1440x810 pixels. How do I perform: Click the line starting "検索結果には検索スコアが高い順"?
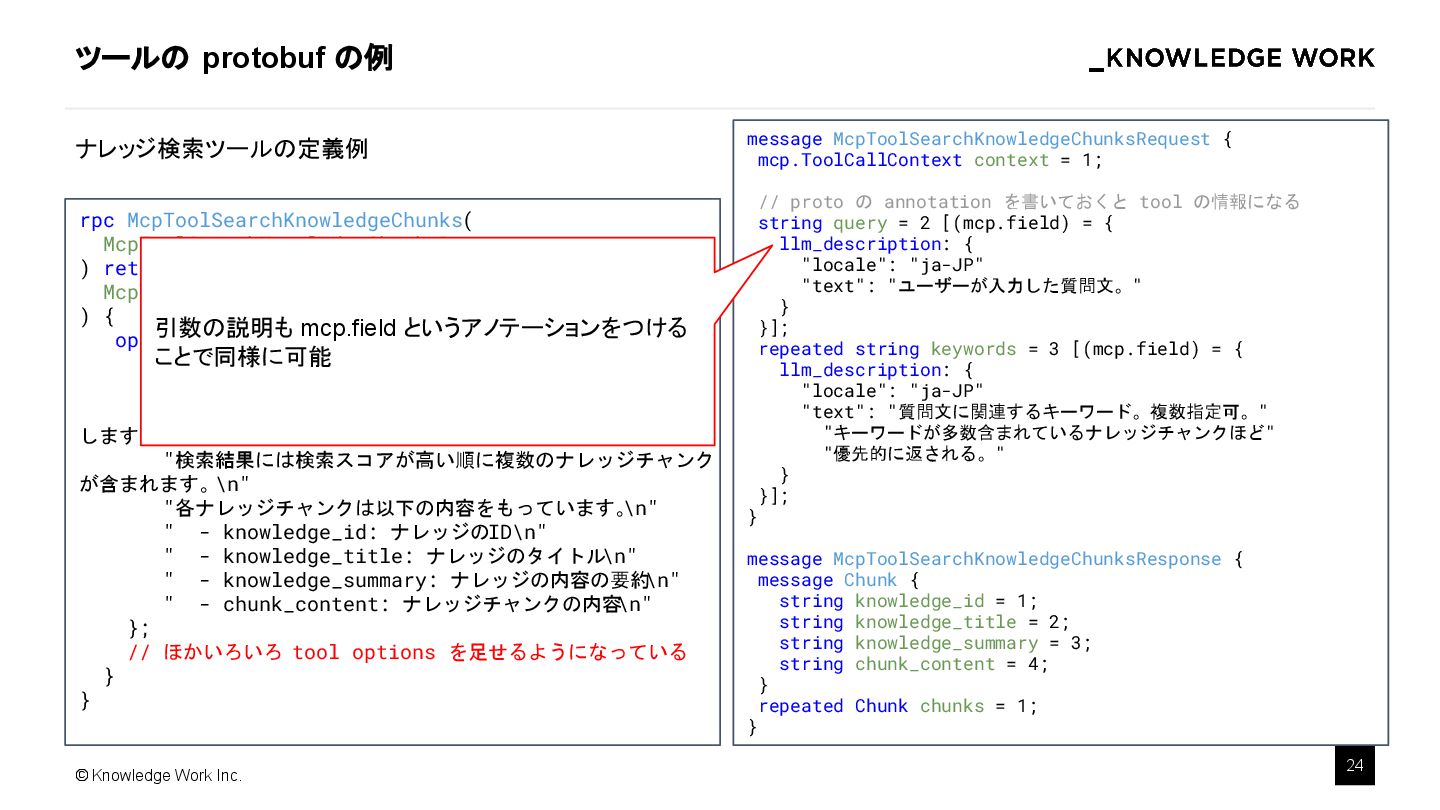pos(440,459)
